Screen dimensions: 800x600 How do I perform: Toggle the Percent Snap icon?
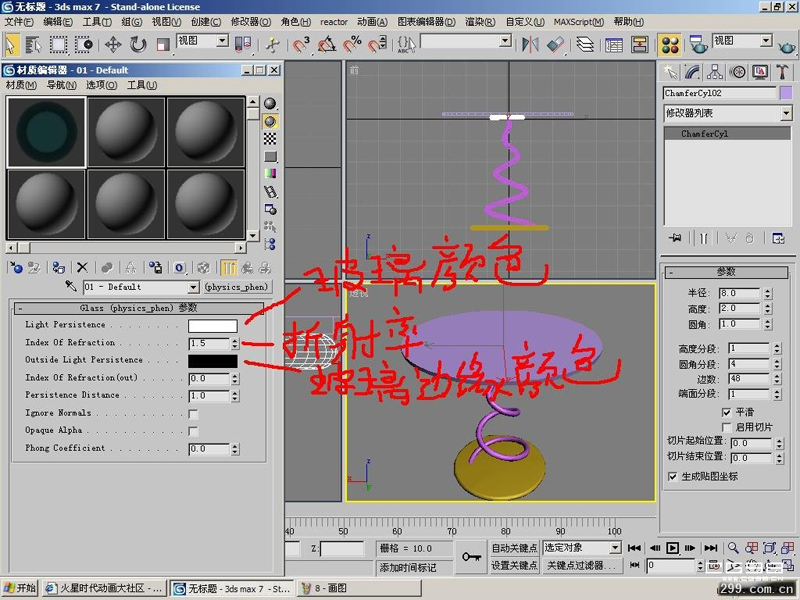pyautogui.click(x=352, y=45)
